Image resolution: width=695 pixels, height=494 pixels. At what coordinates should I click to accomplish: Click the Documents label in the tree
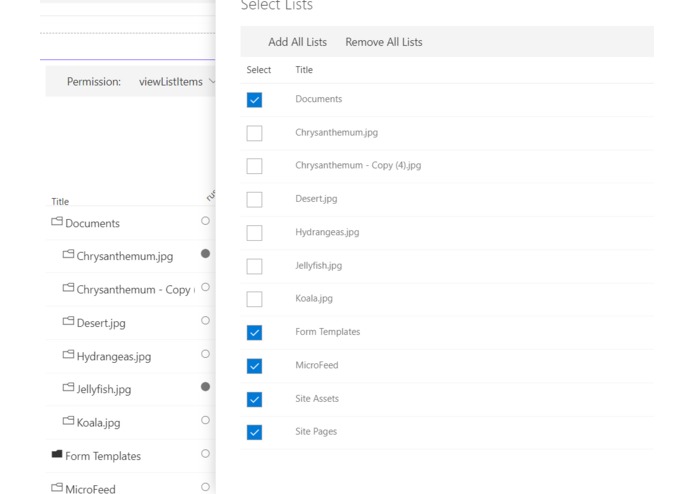(x=92, y=223)
